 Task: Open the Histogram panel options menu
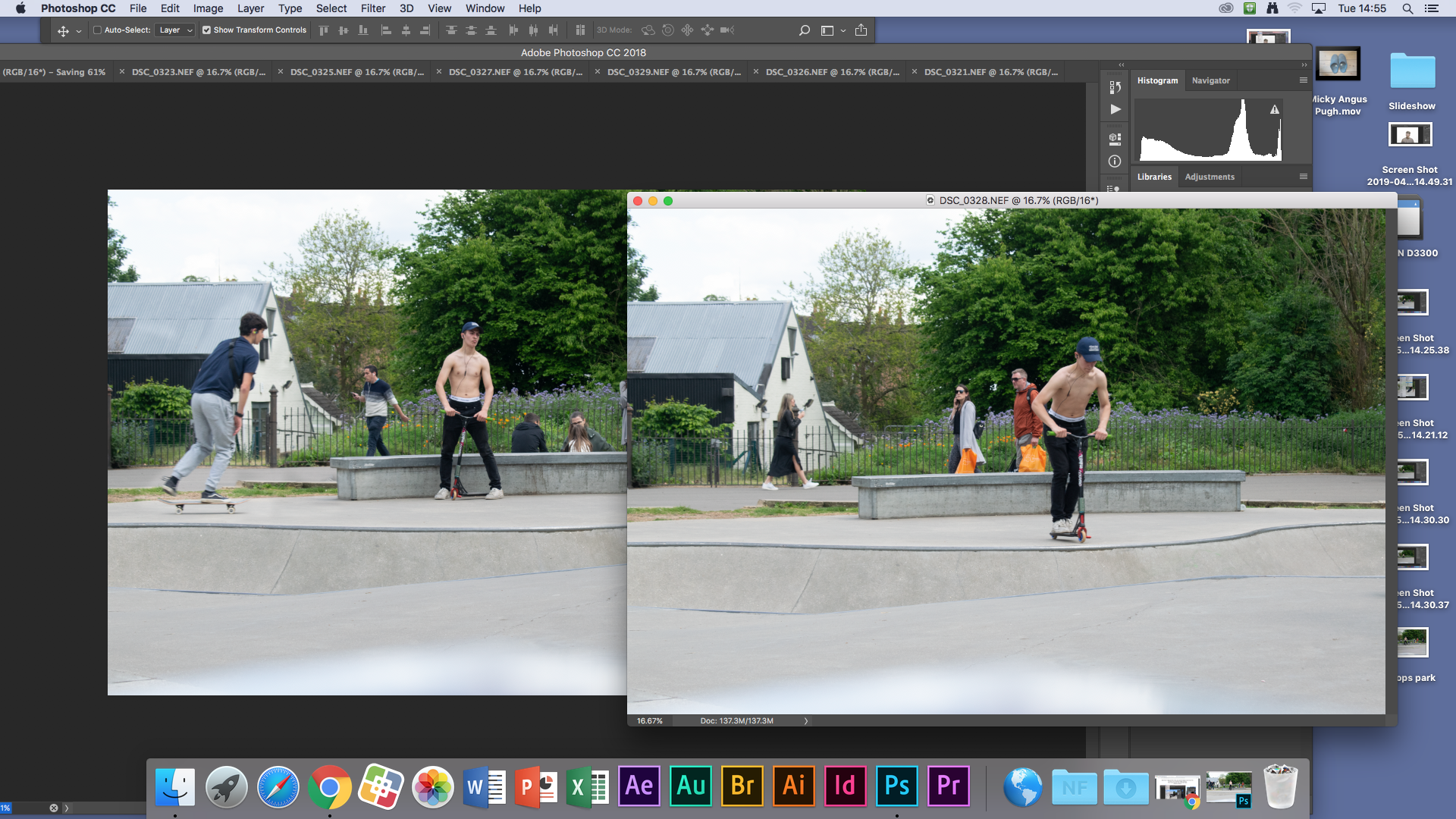pos(1303,80)
